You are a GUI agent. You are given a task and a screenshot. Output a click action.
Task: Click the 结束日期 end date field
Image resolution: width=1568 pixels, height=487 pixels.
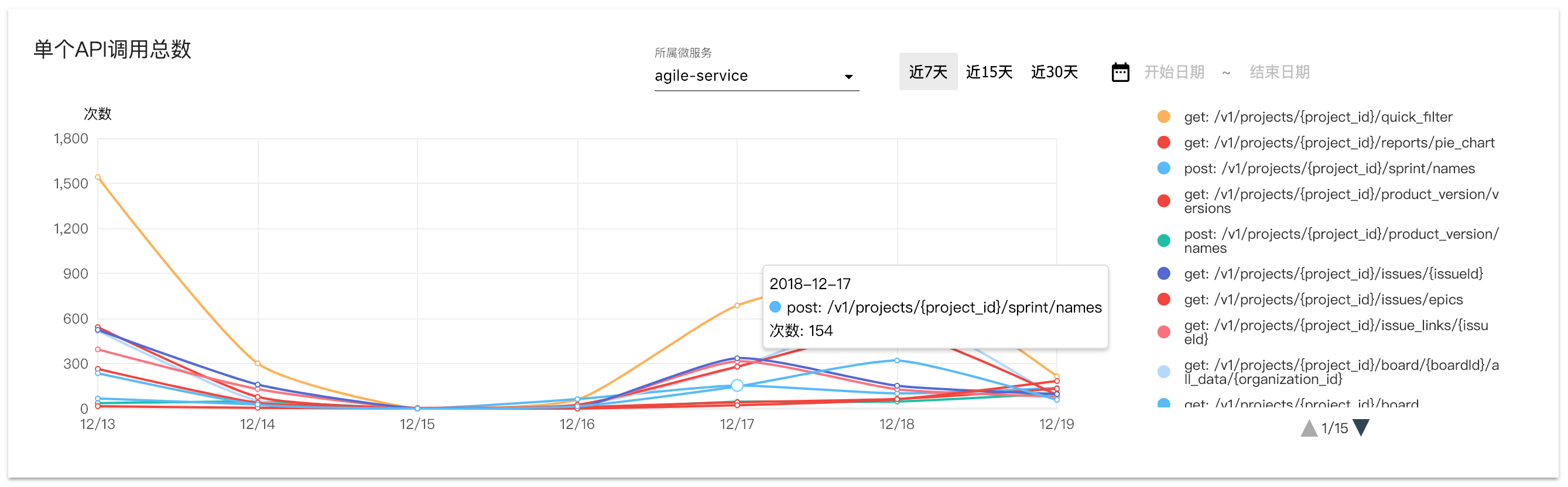coord(1279,73)
